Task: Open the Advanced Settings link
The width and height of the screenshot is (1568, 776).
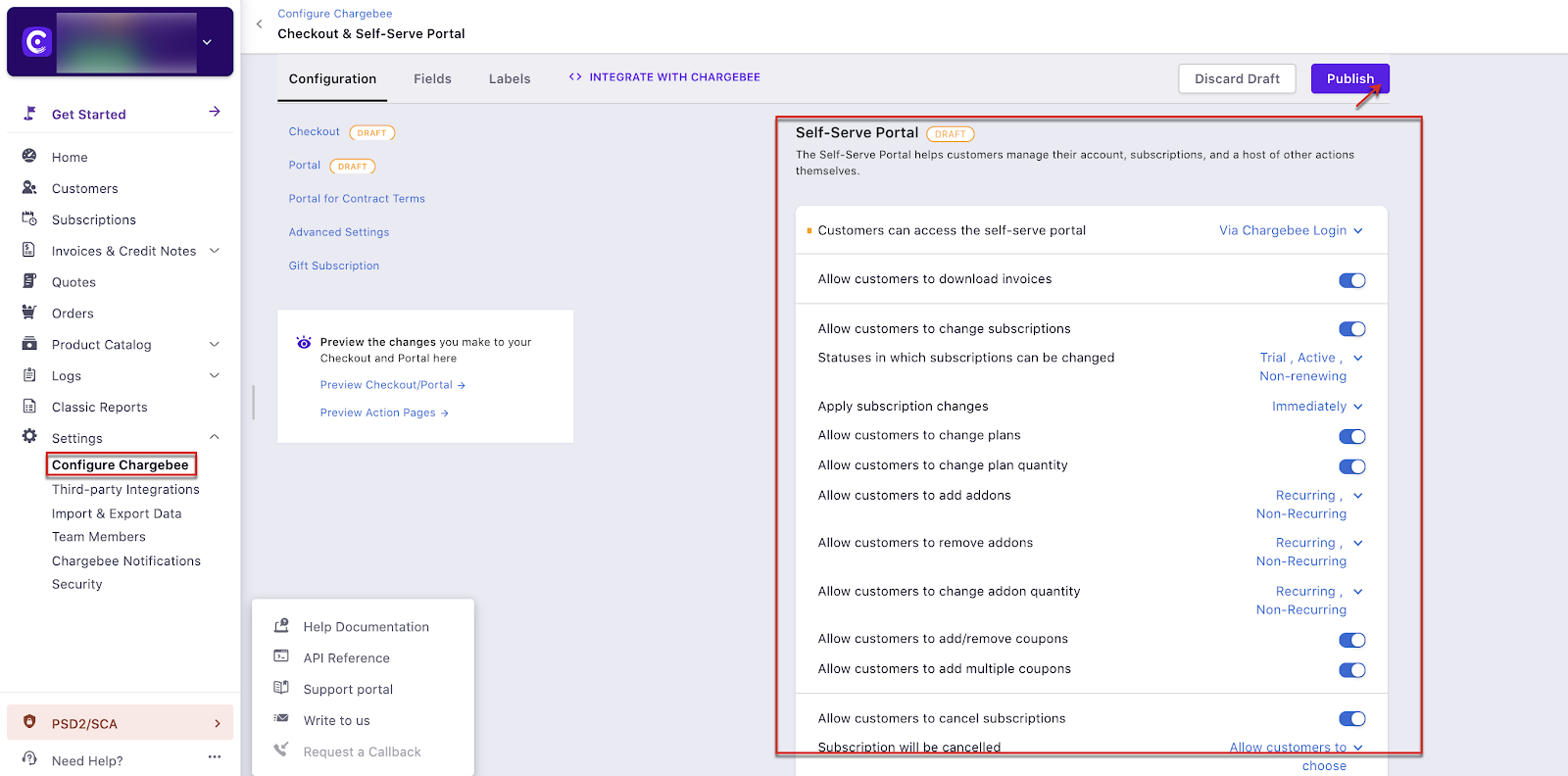Action: (339, 232)
